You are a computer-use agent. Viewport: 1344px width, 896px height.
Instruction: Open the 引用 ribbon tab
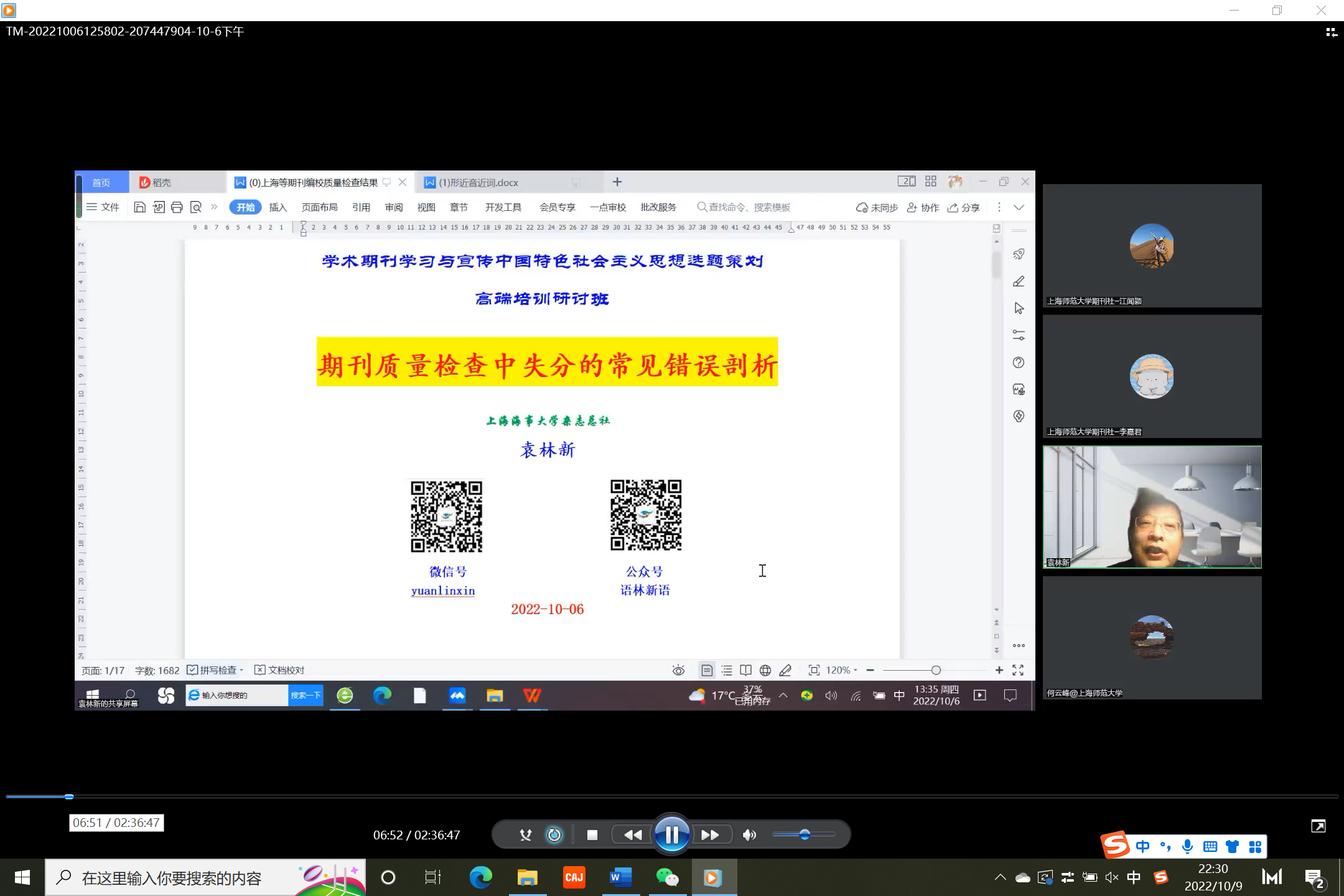[x=361, y=207]
